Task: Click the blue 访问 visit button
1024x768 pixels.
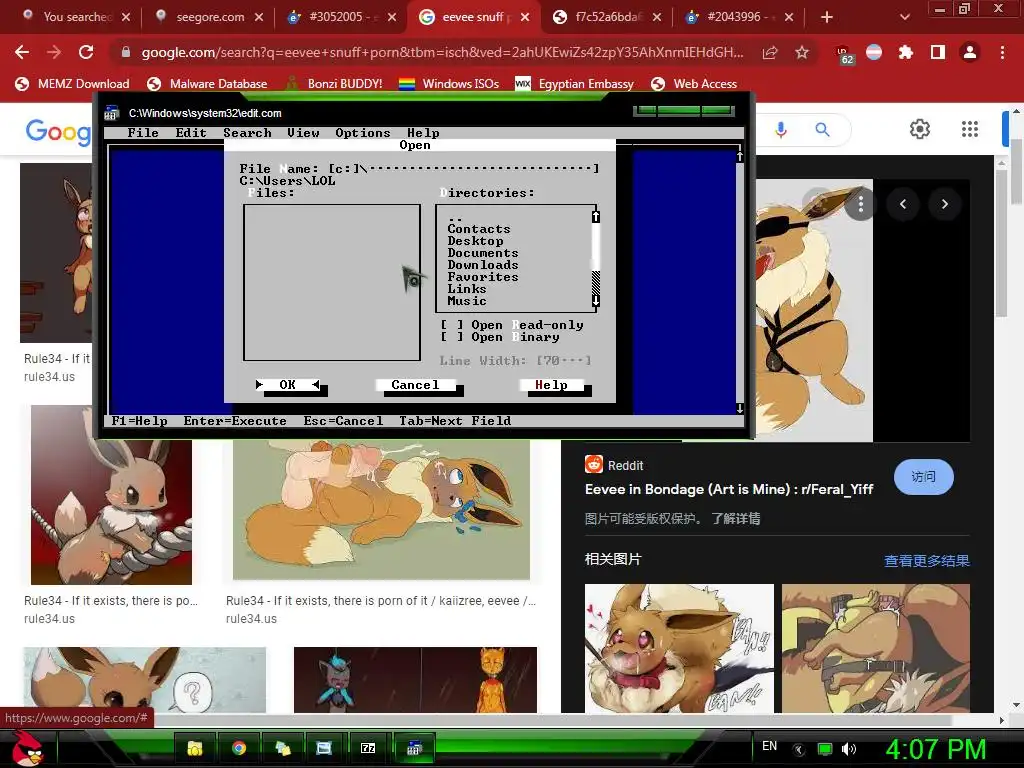Action: click(x=923, y=477)
